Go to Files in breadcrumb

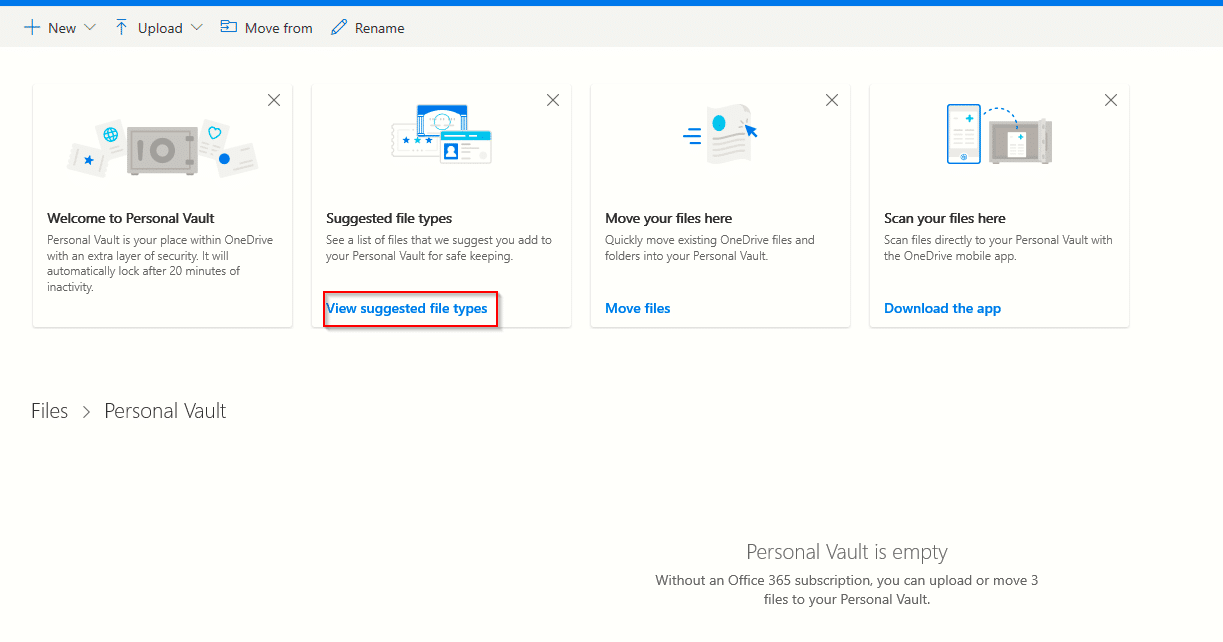click(x=50, y=411)
